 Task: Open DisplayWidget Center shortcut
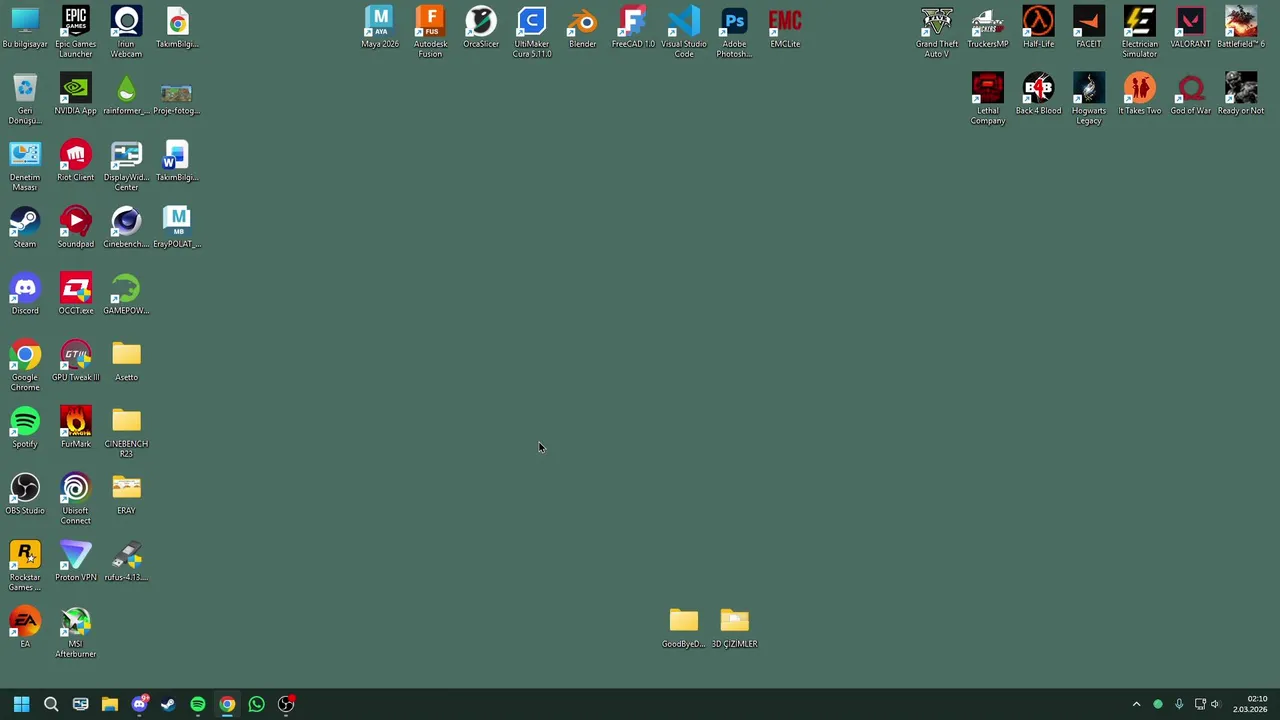(x=126, y=165)
